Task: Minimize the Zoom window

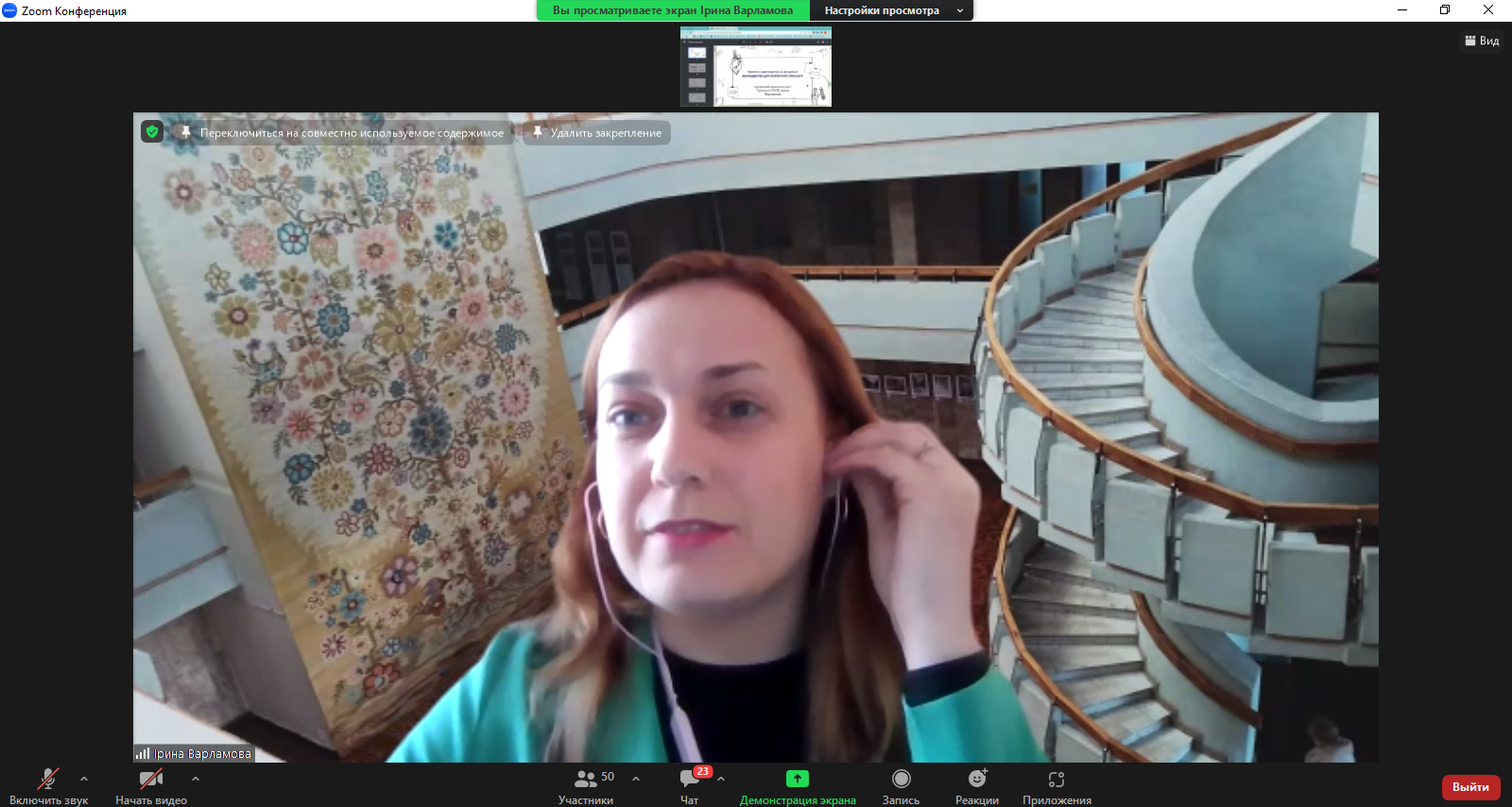Action: (1402, 10)
